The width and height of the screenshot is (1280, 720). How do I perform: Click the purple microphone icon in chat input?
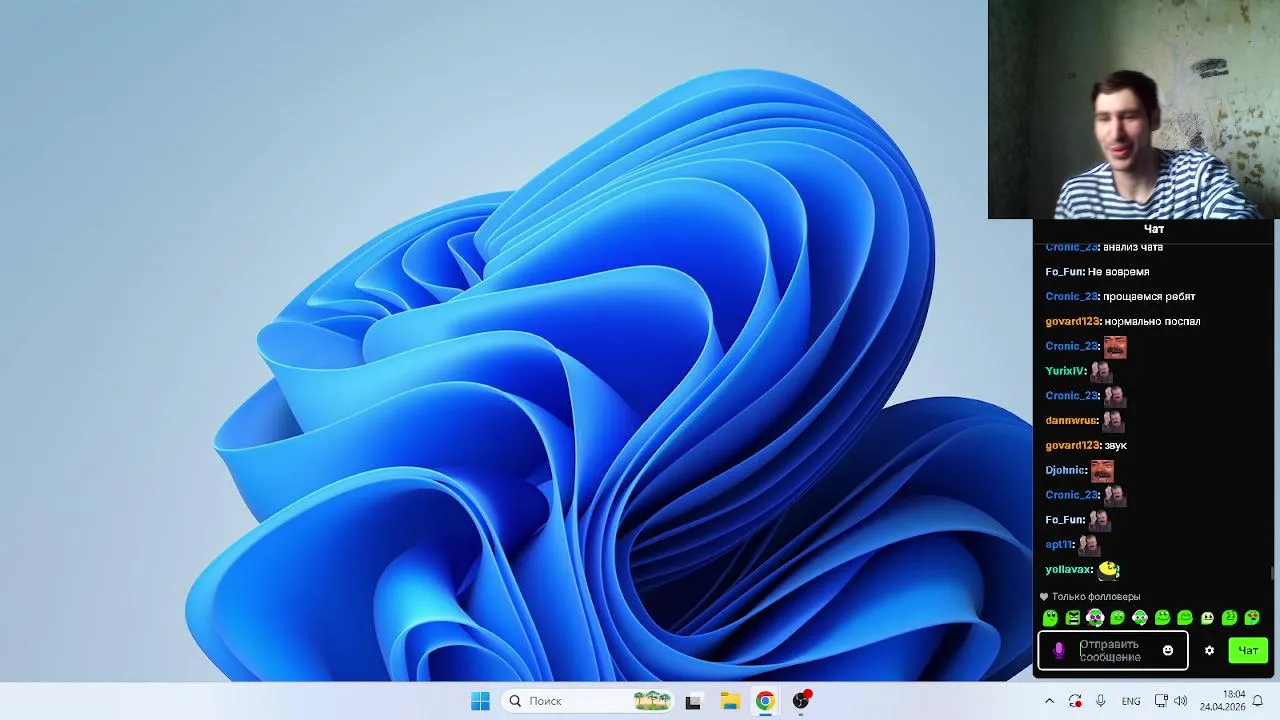coord(1059,651)
